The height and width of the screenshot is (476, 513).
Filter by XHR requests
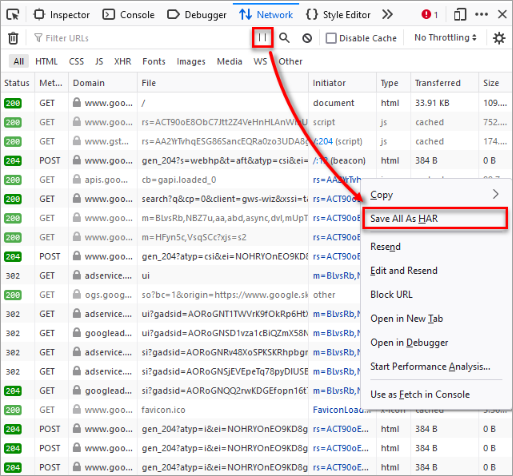tap(122, 61)
